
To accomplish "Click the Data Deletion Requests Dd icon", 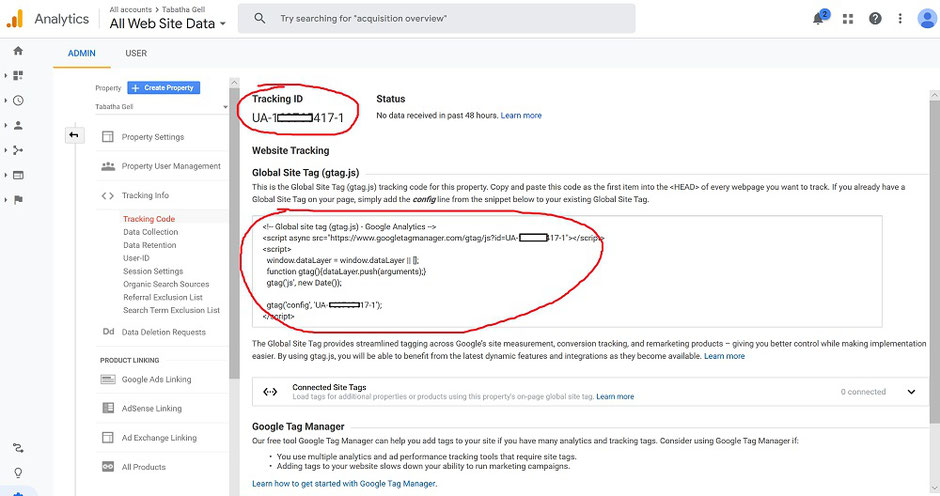I will click(x=108, y=332).
